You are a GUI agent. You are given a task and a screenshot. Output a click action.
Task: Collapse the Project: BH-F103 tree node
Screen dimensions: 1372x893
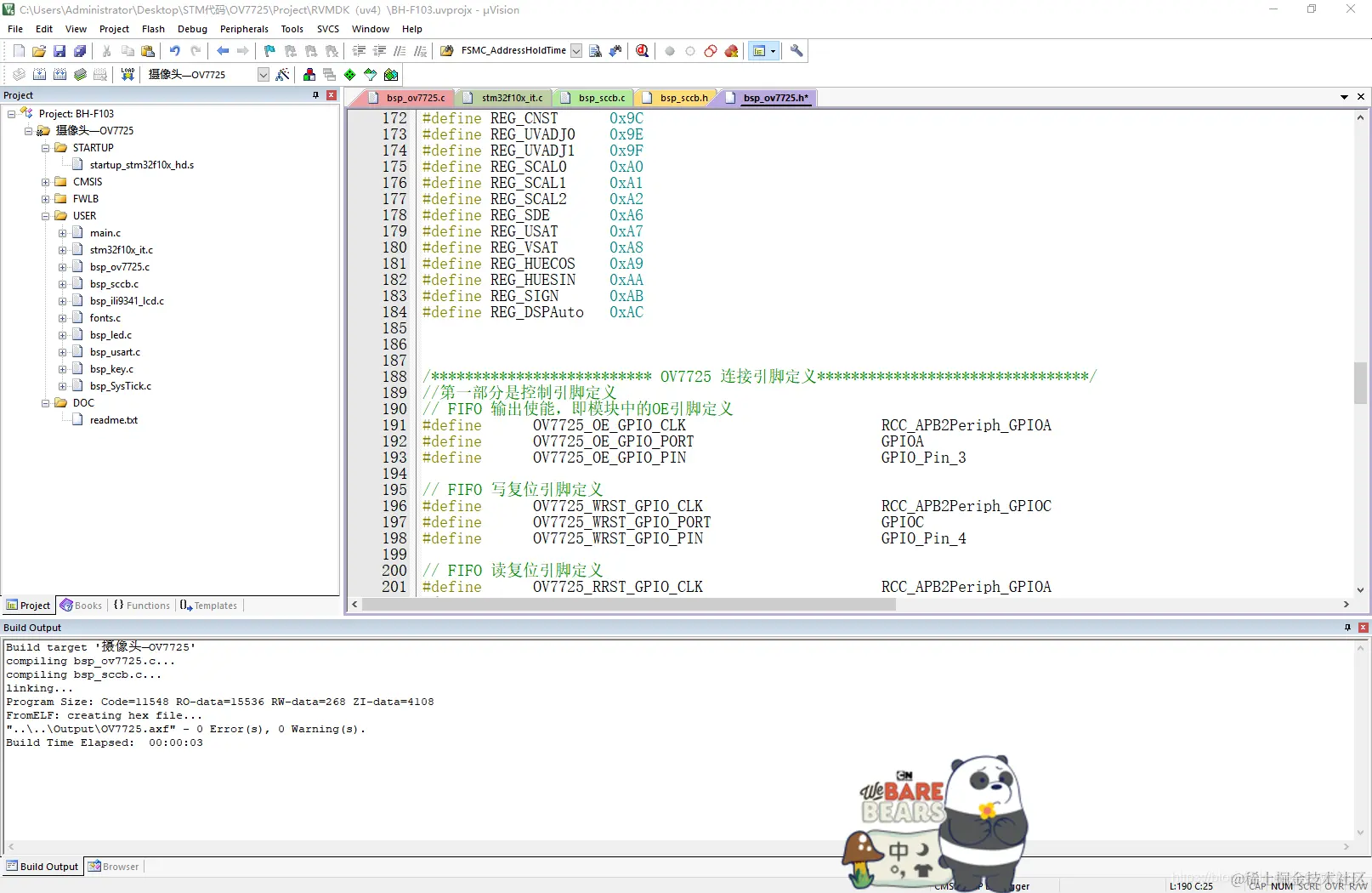(x=11, y=114)
